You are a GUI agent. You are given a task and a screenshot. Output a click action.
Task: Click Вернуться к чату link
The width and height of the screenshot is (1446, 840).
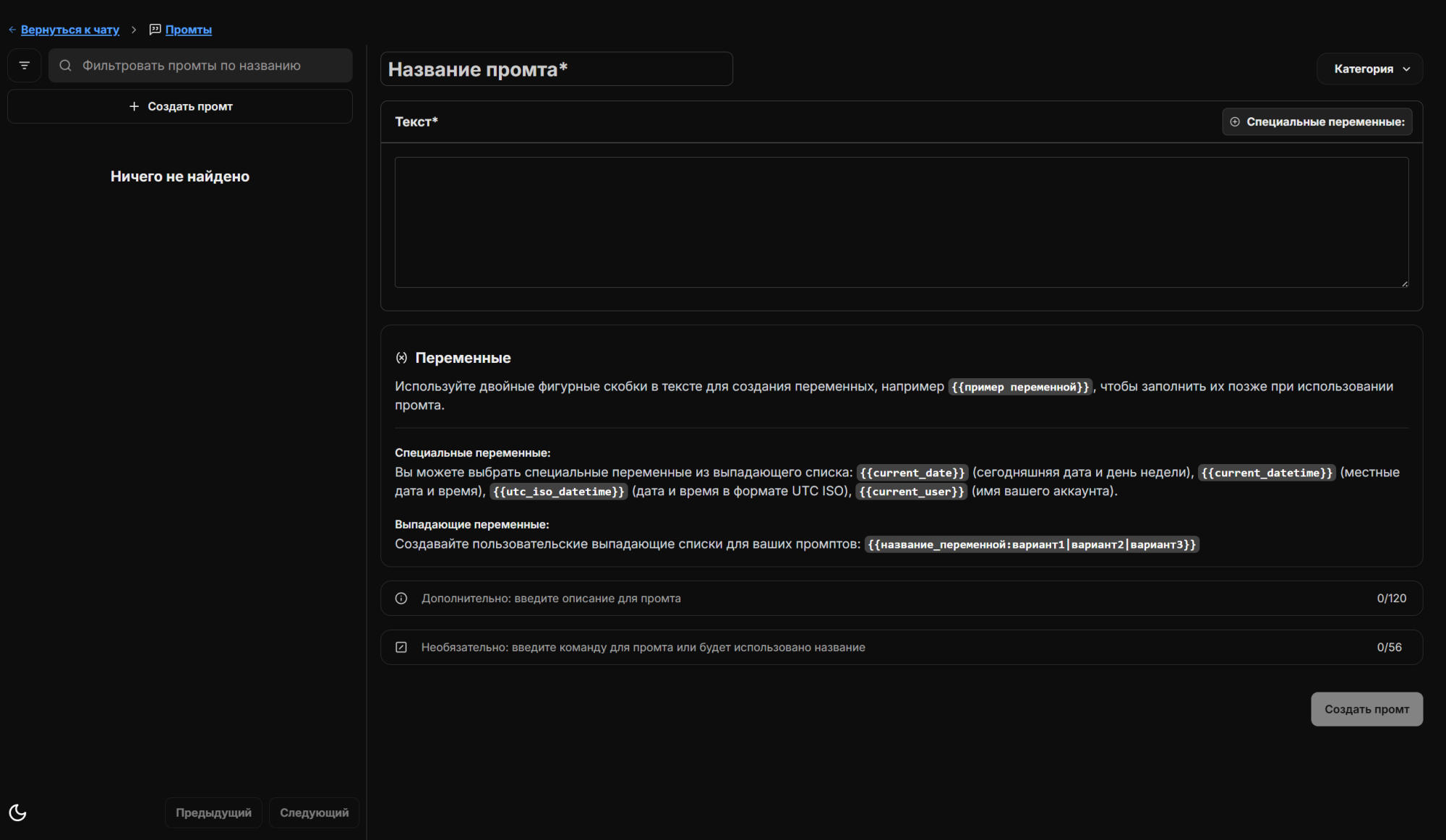pos(70,30)
